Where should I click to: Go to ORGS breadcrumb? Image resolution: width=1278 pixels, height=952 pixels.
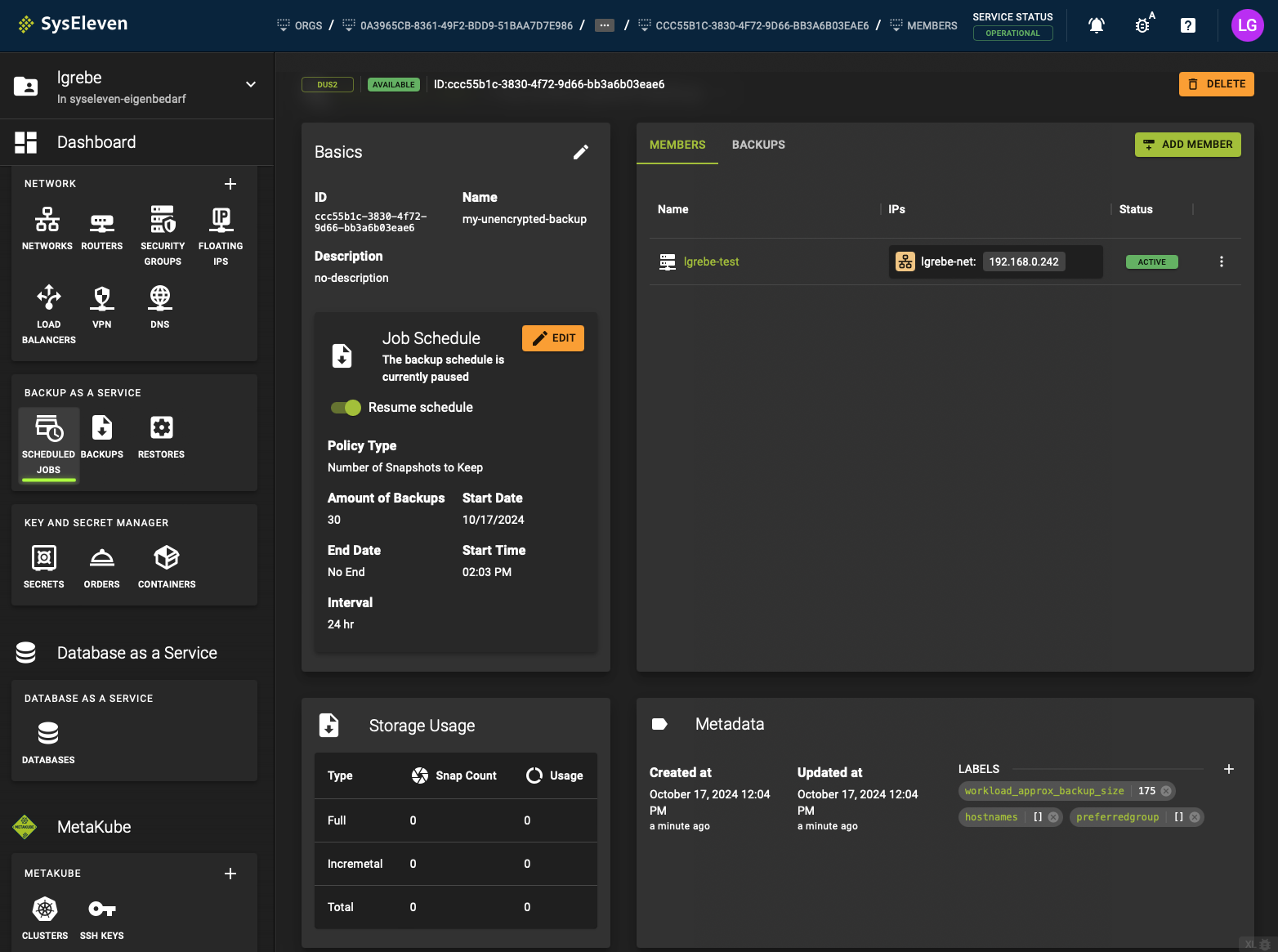[300, 25]
